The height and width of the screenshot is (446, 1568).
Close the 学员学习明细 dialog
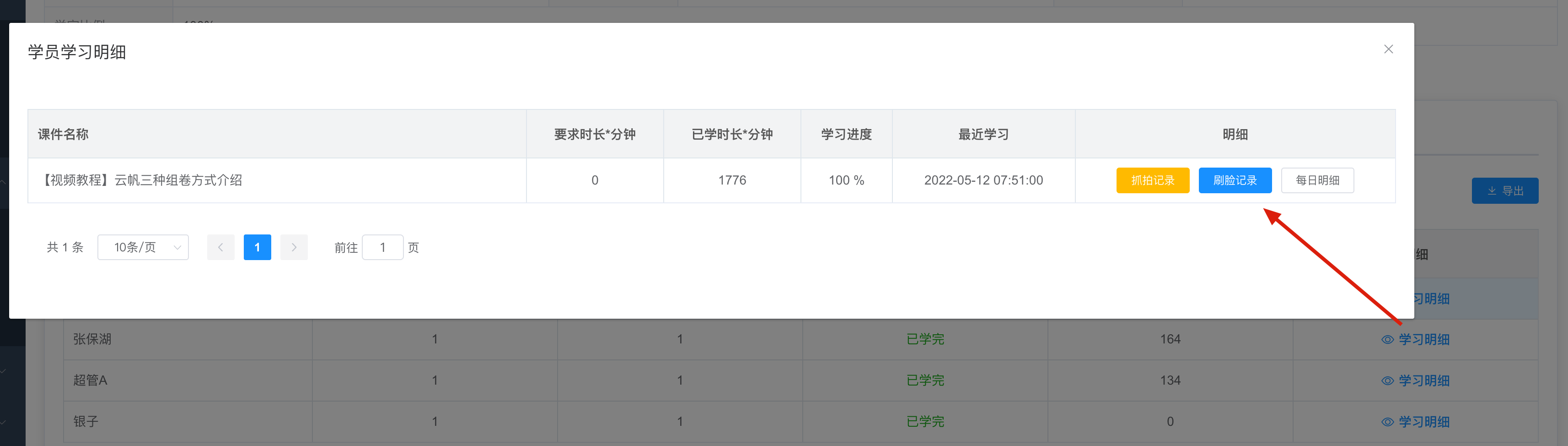(x=1388, y=49)
